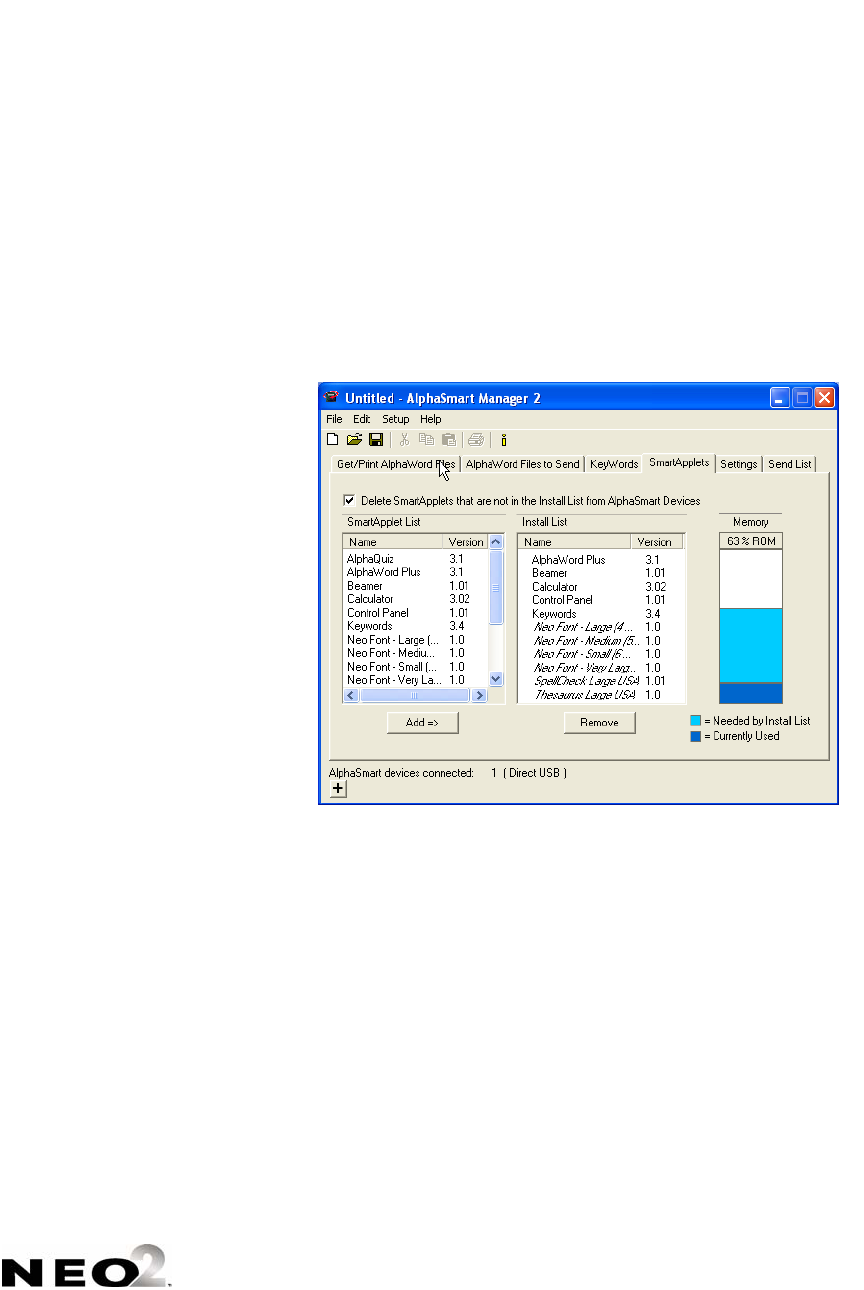Image resolution: width=864 pixels, height=1290 pixels.
Task: Switch to the Send List tab
Action: [x=790, y=464]
